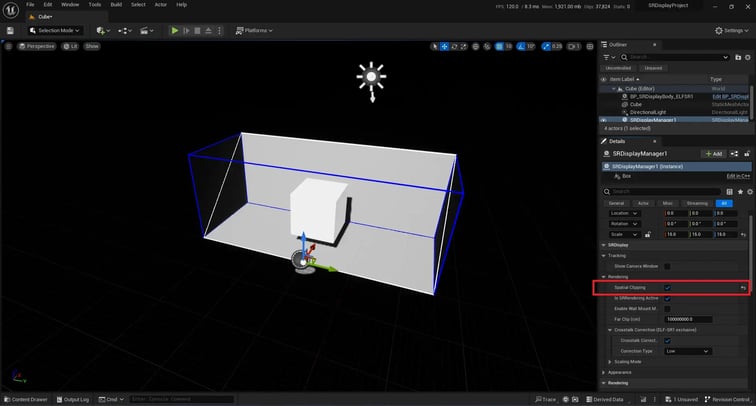Image resolution: width=756 pixels, height=406 pixels.
Task: Toggle the Crosstalk Correction checkbox
Action: pos(667,341)
